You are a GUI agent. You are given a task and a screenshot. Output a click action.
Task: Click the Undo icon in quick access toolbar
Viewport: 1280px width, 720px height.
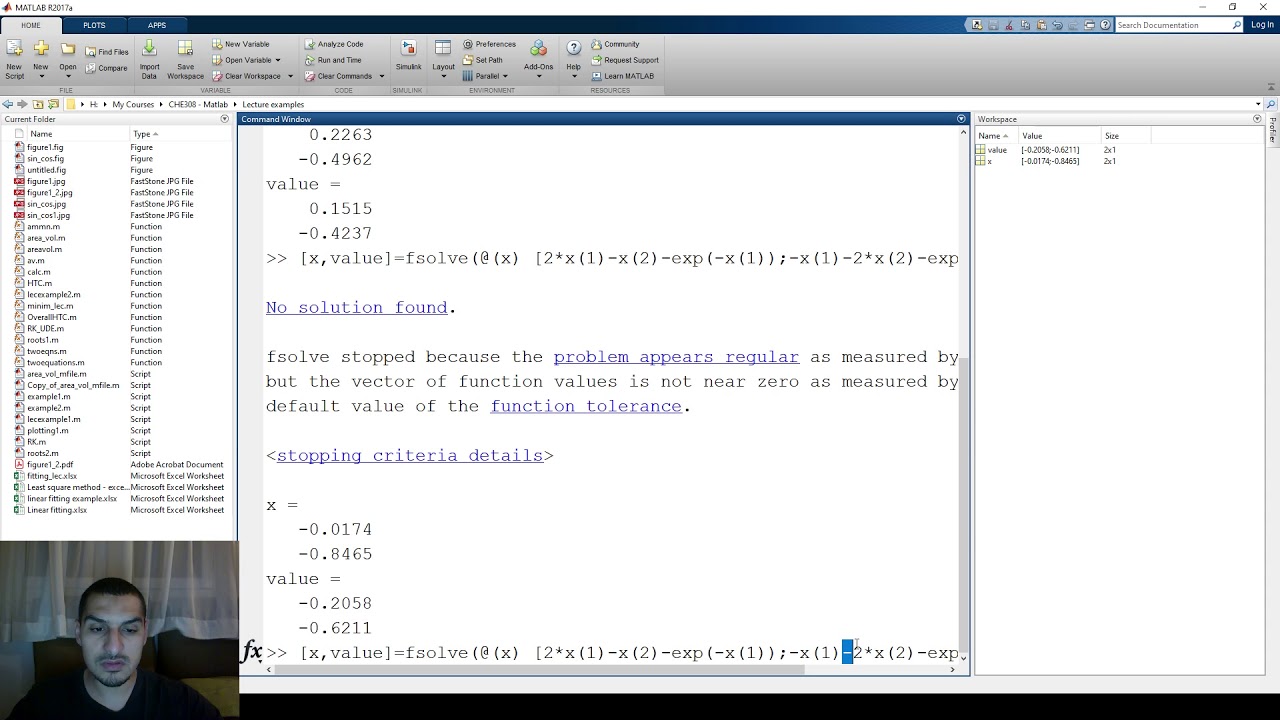[1057, 25]
